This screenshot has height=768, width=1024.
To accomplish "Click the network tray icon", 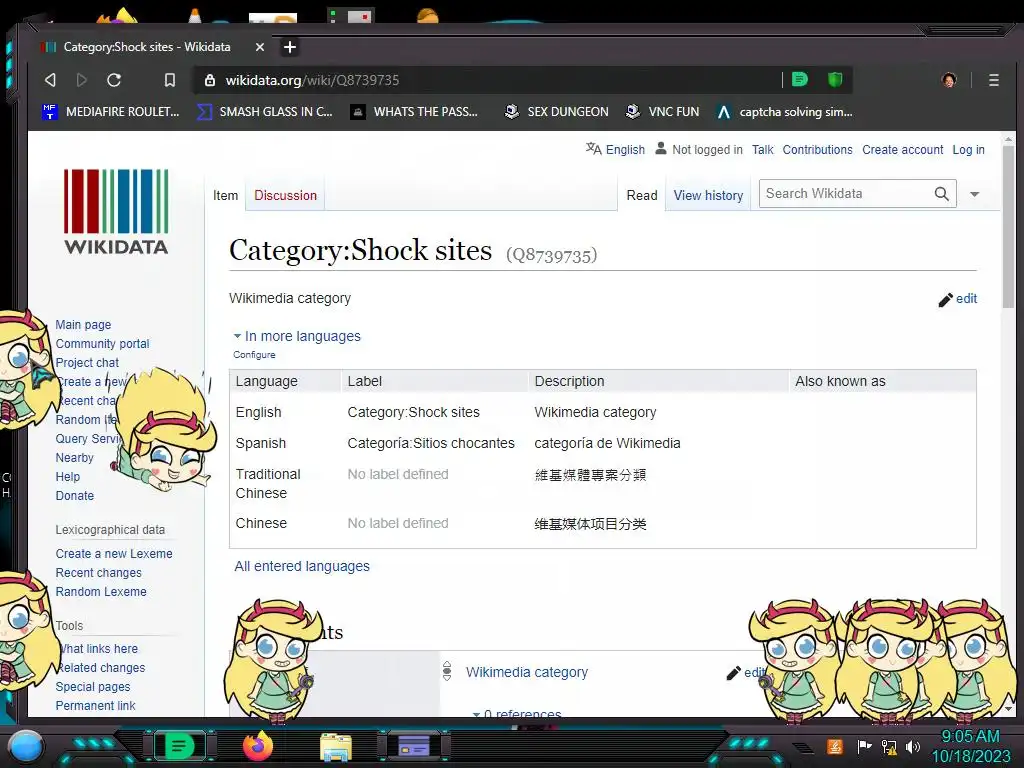I will click(x=888, y=746).
